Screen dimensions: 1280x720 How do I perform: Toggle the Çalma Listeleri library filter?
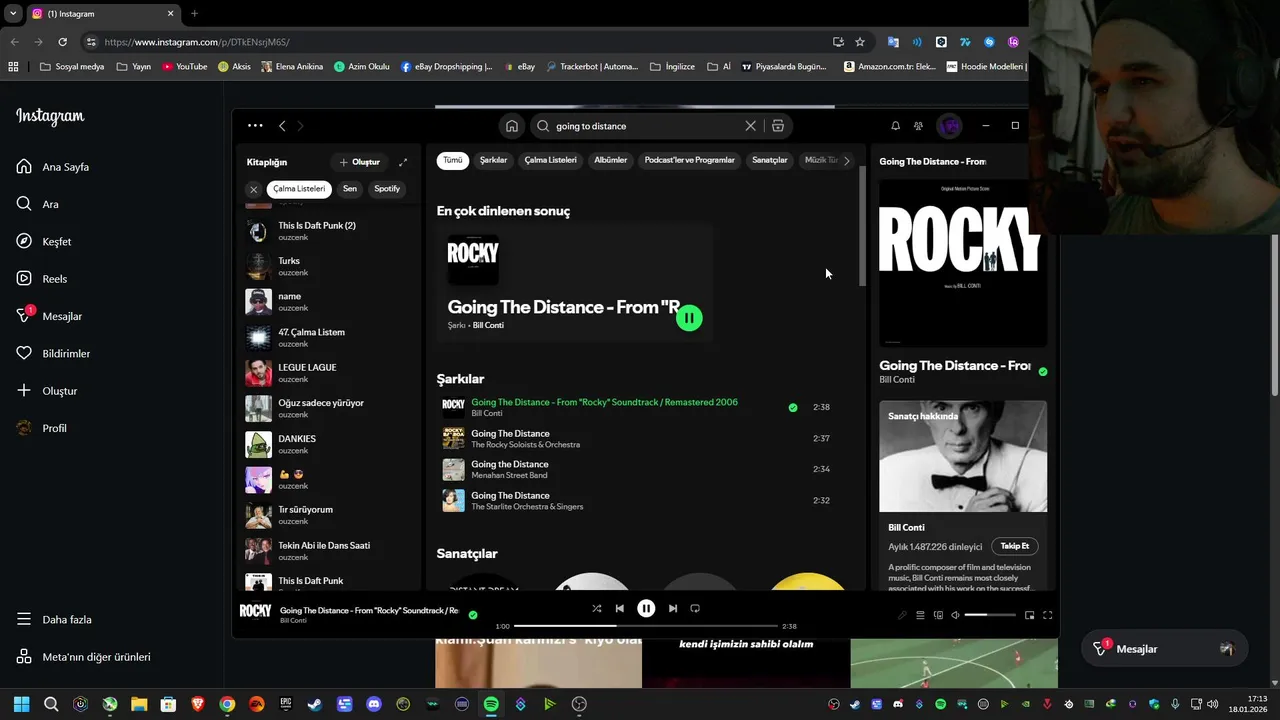tap(299, 189)
